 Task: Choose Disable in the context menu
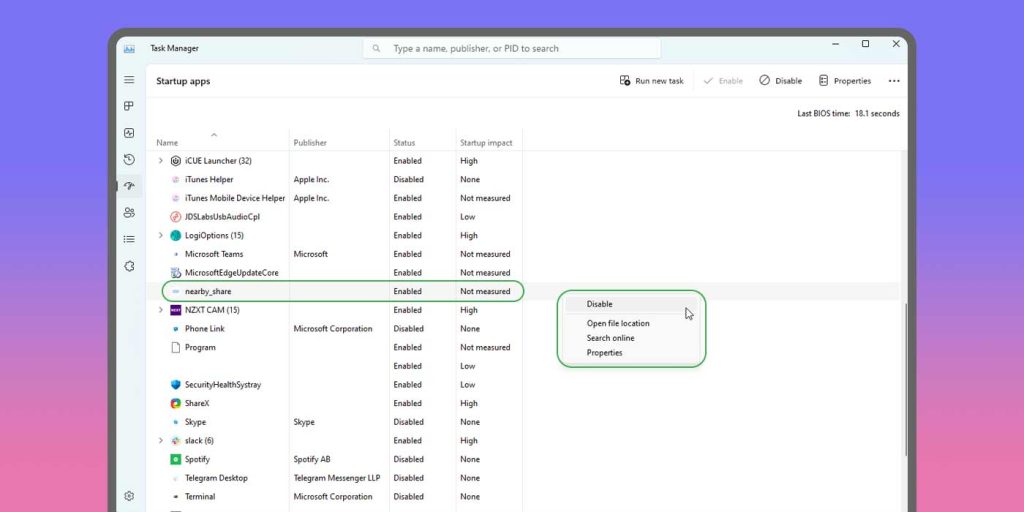pos(600,304)
